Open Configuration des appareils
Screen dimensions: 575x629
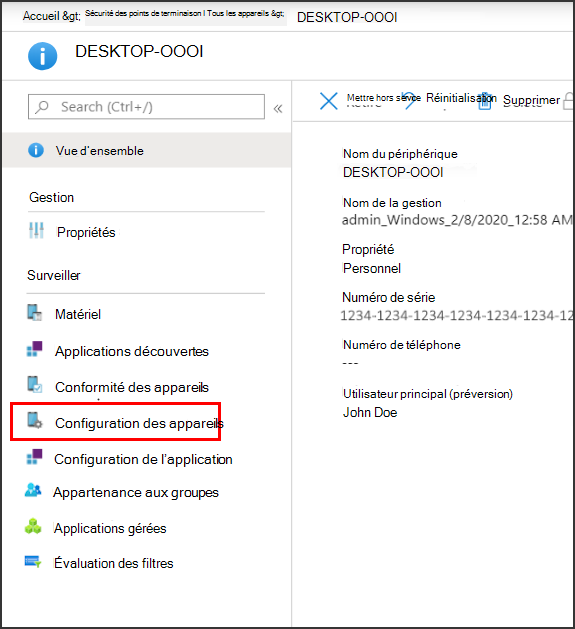tap(139, 423)
